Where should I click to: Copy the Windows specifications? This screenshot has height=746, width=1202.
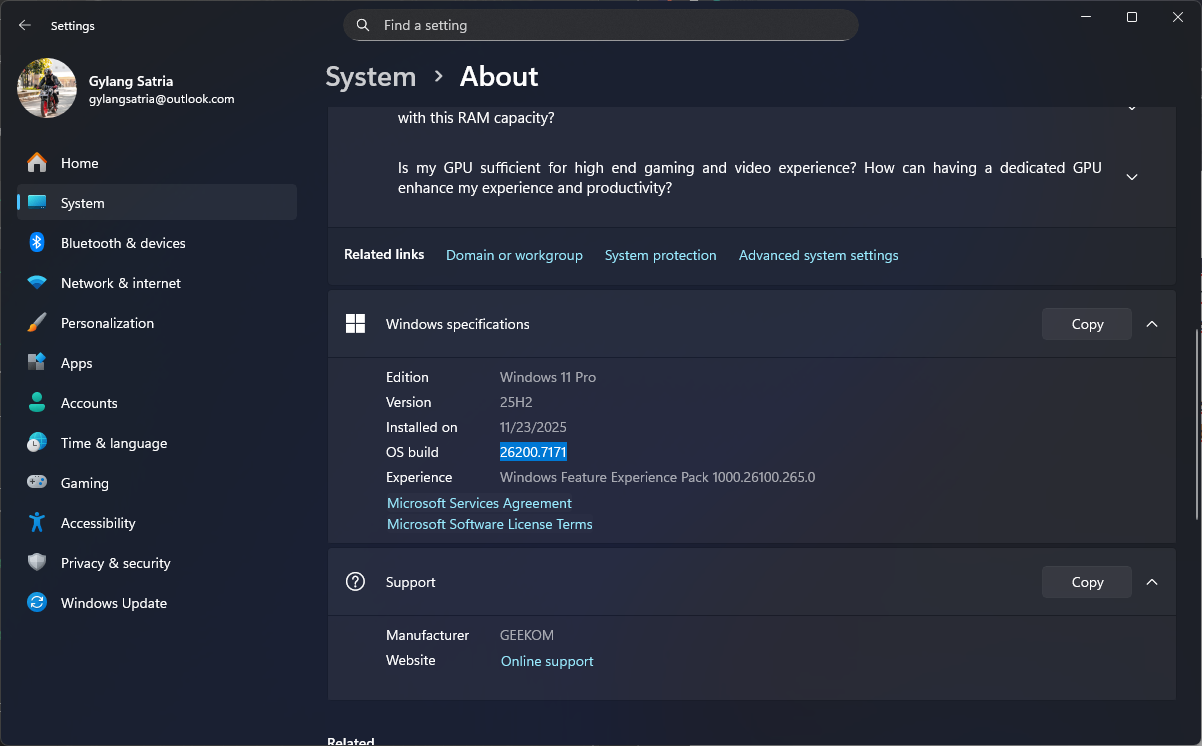(x=1086, y=324)
